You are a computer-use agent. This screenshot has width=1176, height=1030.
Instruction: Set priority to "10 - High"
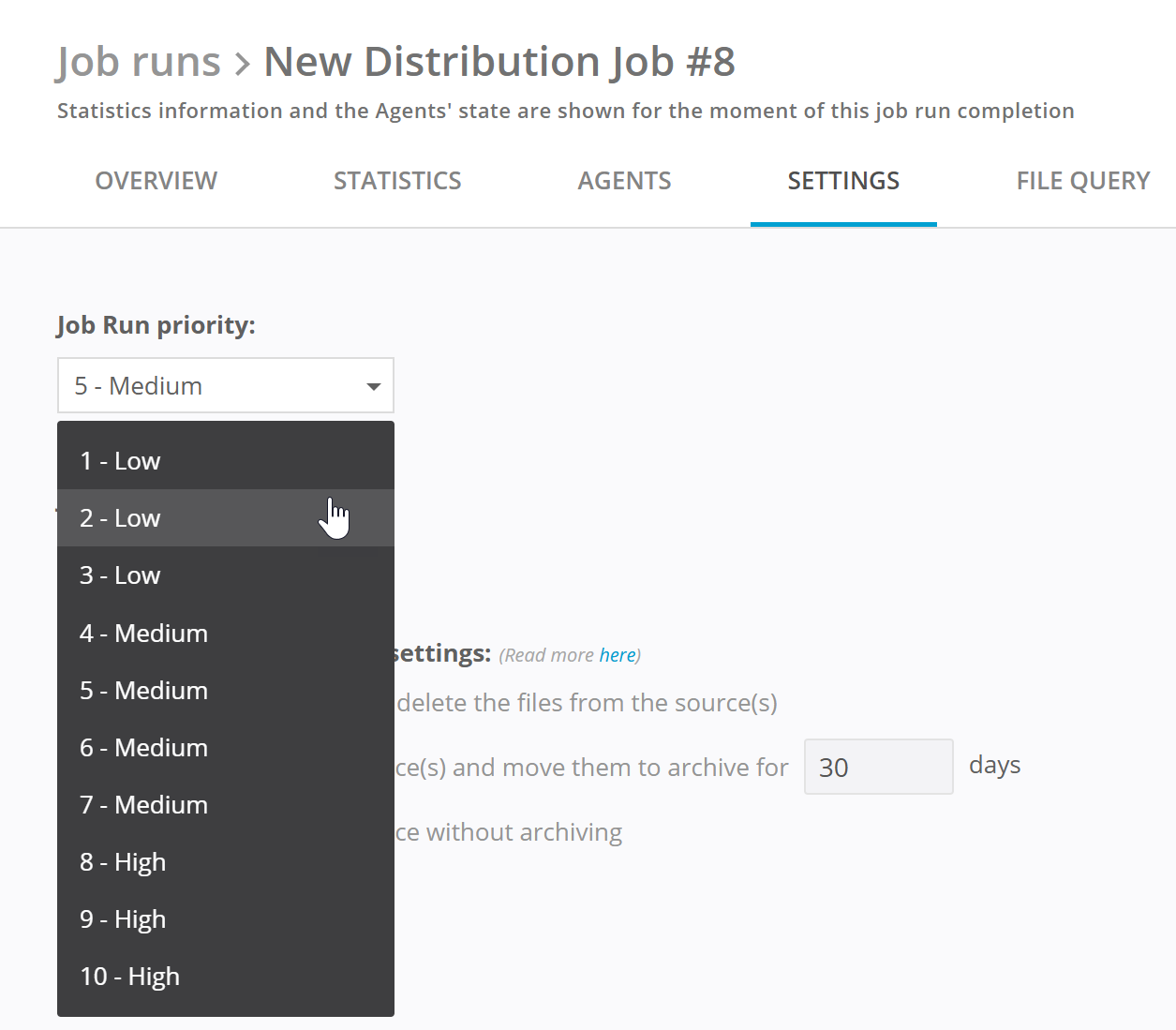coord(225,977)
